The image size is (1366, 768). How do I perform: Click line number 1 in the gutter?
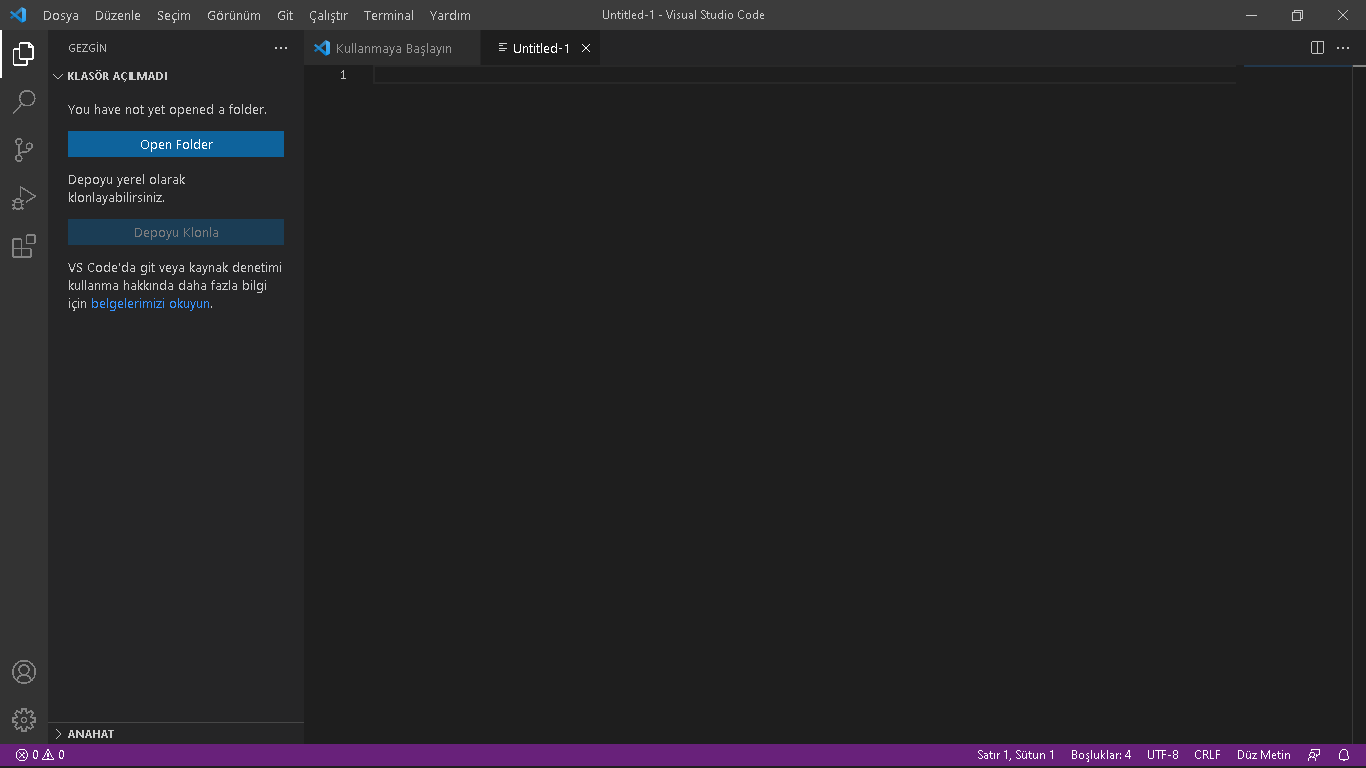tap(343, 75)
